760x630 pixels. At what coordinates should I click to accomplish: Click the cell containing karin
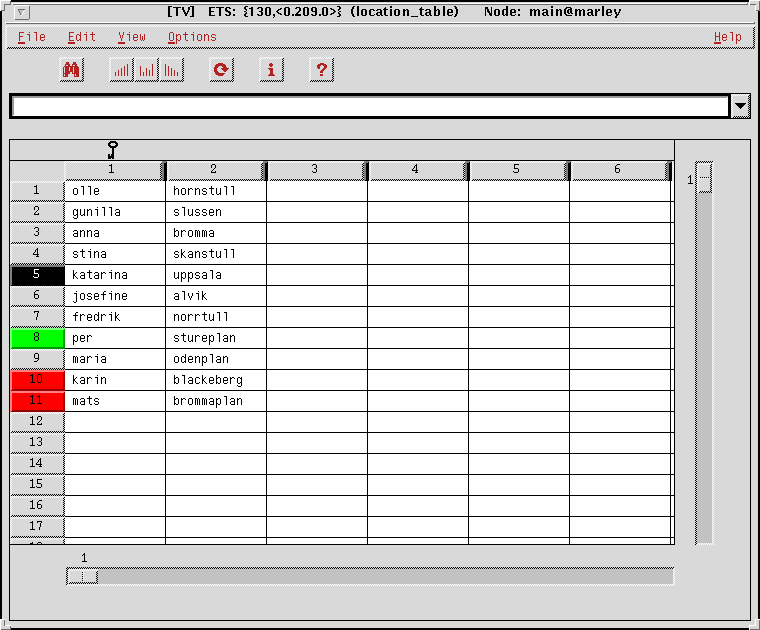tap(115, 380)
